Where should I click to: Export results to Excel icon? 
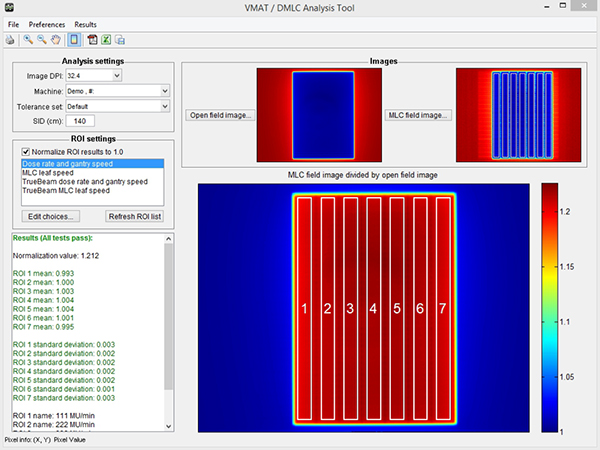[106, 40]
